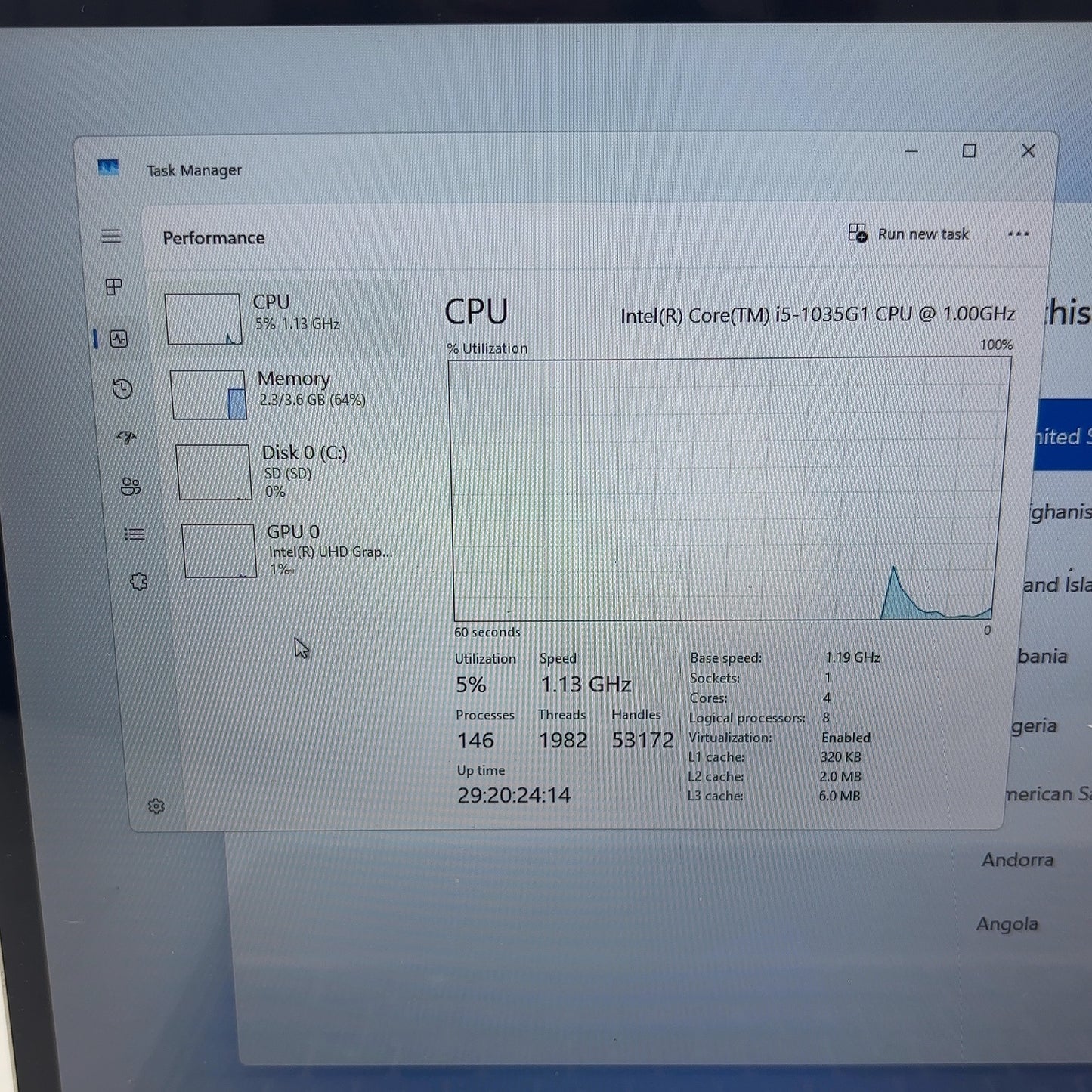Open the hamburger navigation menu
This screenshot has width=1092, height=1092.
tap(111, 237)
